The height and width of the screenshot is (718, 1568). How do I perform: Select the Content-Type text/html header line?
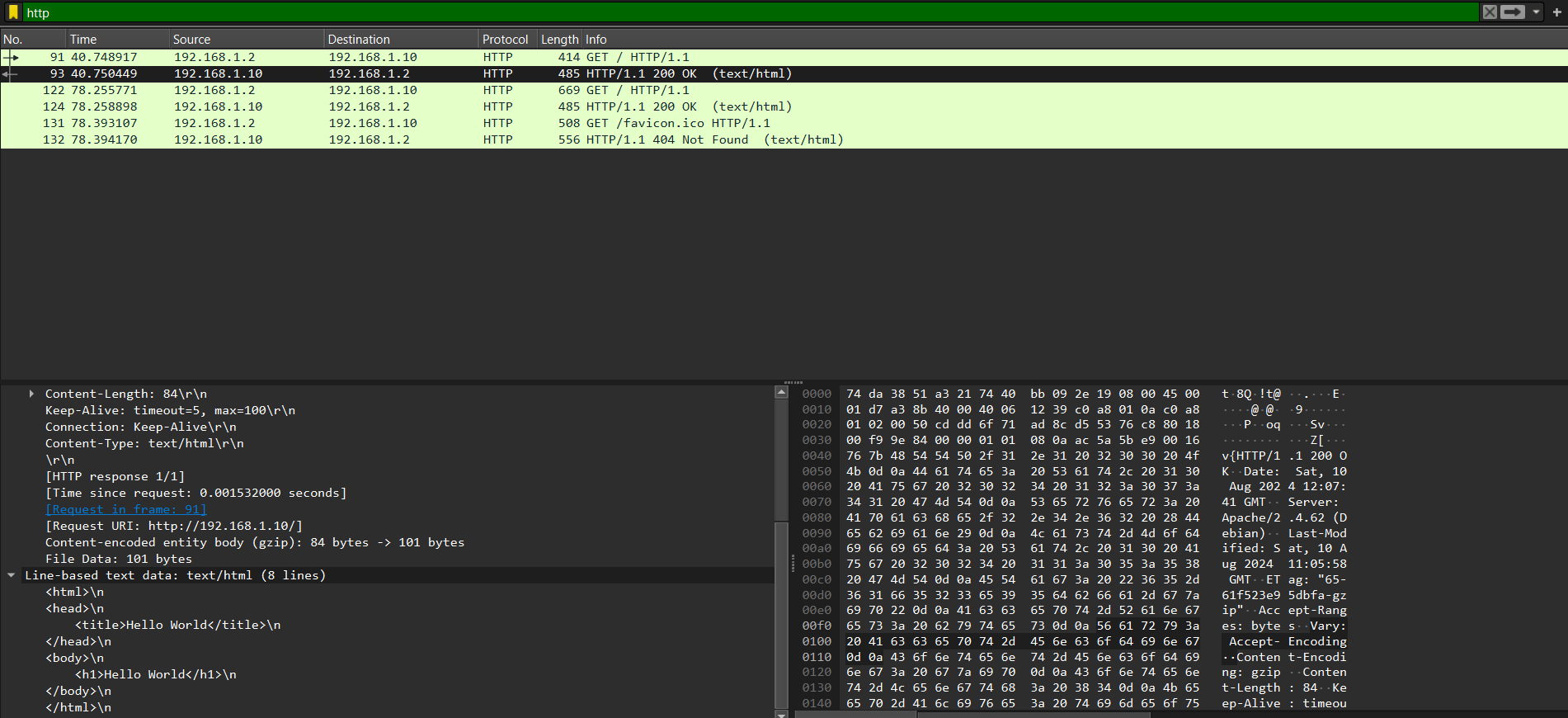pyautogui.click(x=144, y=443)
